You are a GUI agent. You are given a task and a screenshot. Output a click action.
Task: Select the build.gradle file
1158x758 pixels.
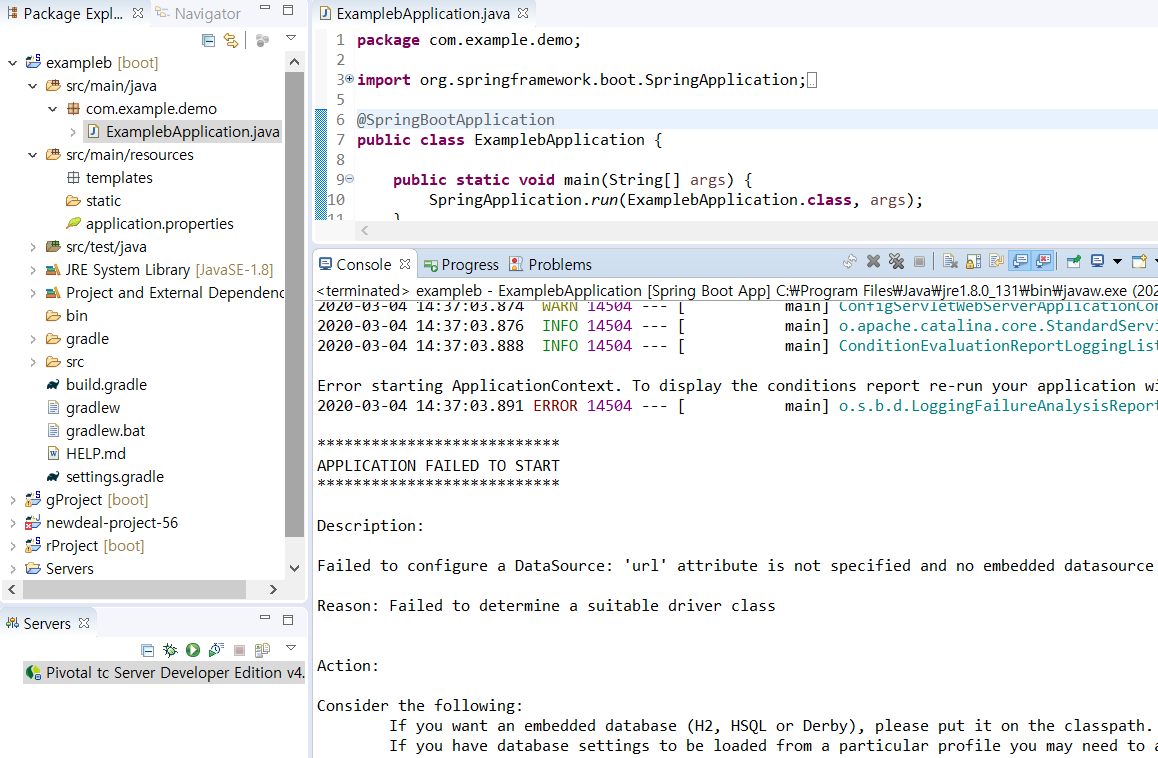(x=106, y=385)
